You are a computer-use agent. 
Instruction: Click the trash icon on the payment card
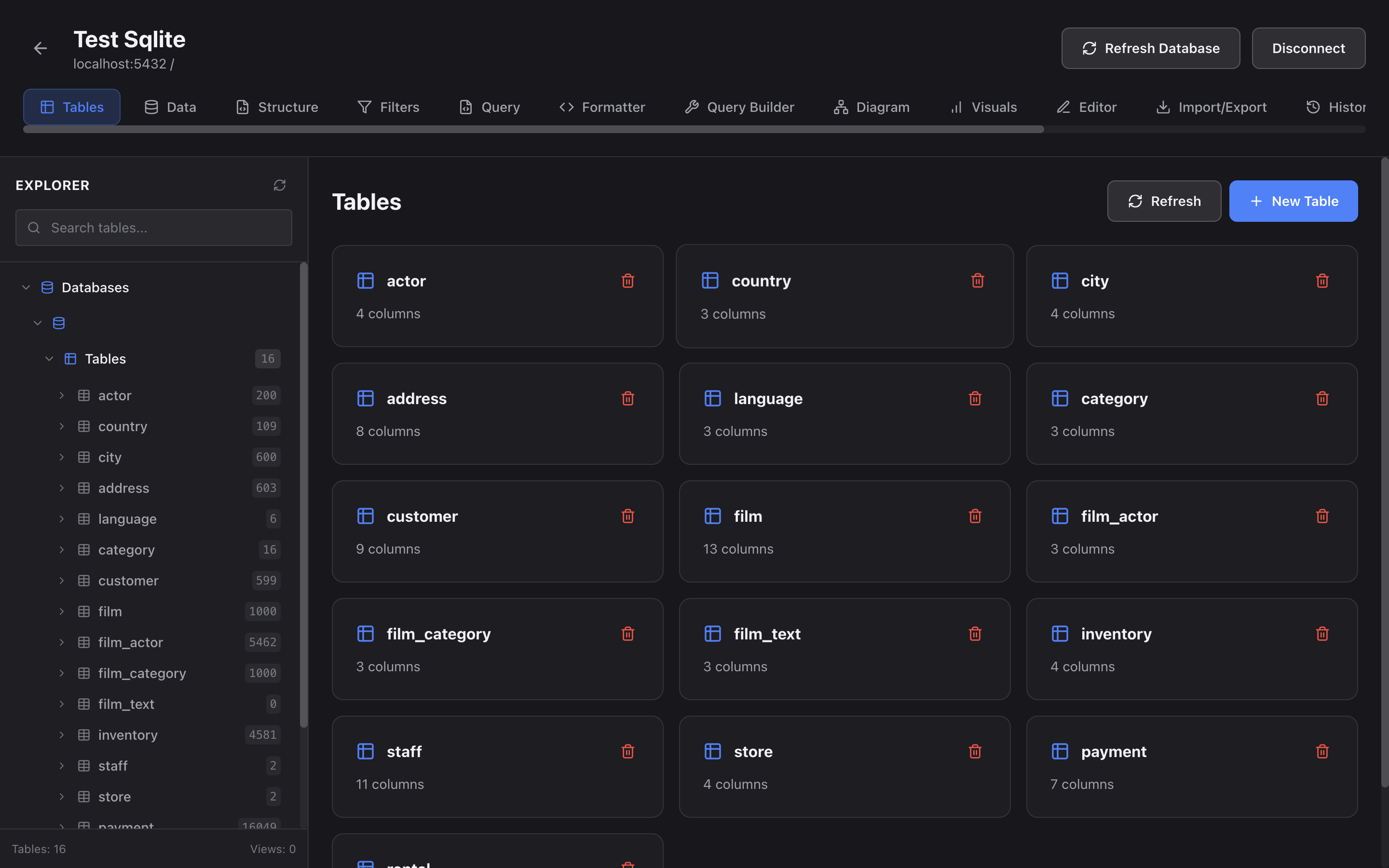click(1322, 751)
